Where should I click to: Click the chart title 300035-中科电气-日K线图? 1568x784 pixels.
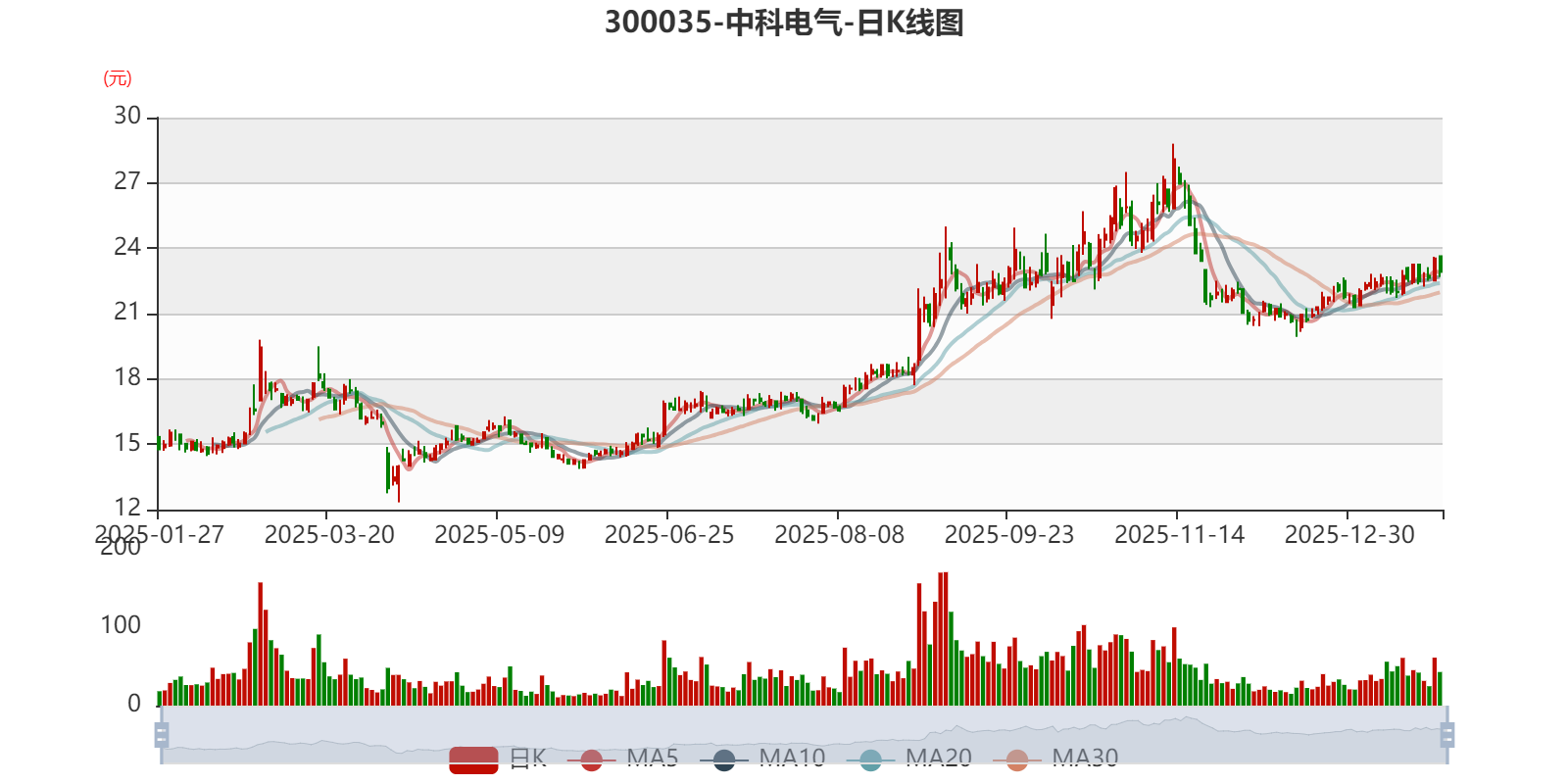click(x=784, y=23)
